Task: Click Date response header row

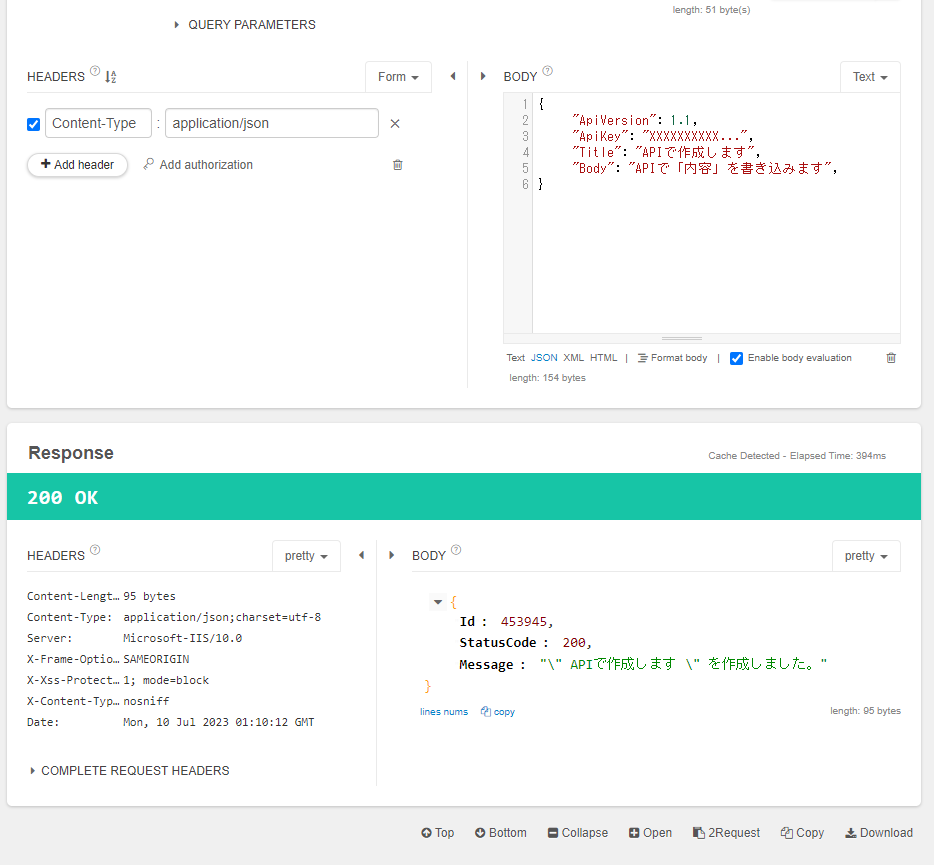Action: 171,723
